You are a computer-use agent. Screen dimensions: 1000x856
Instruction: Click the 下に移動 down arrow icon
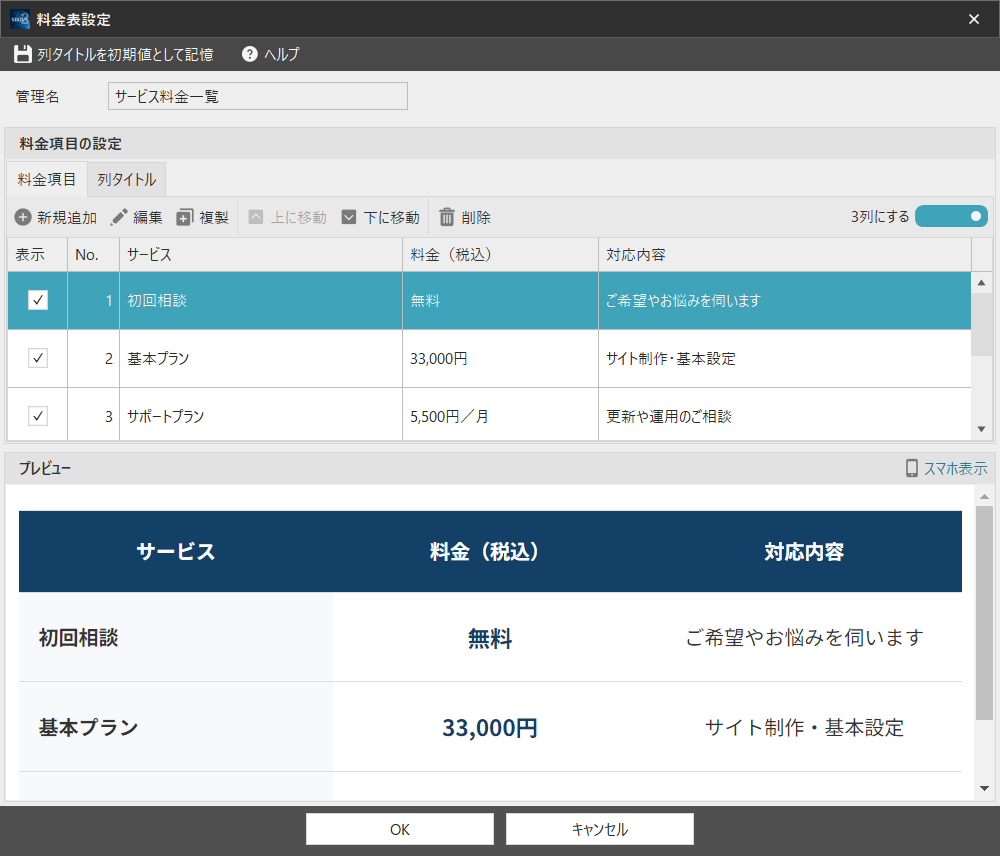[349, 218]
